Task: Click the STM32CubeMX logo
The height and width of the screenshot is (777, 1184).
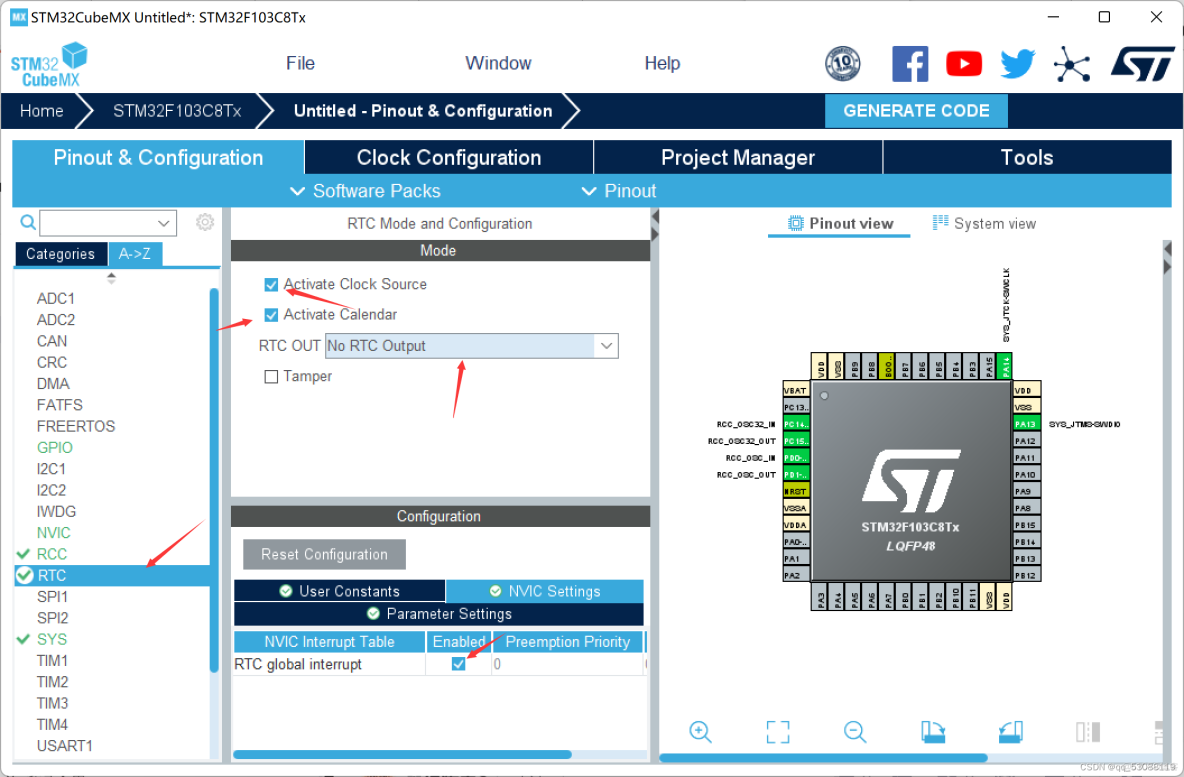Action: tap(49, 65)
